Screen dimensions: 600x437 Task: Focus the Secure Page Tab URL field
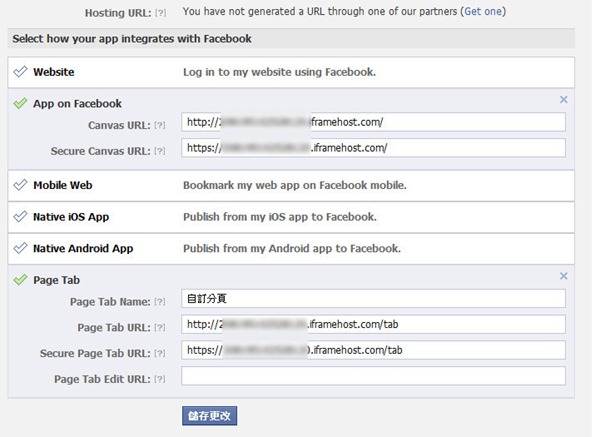tap(373, 350)
